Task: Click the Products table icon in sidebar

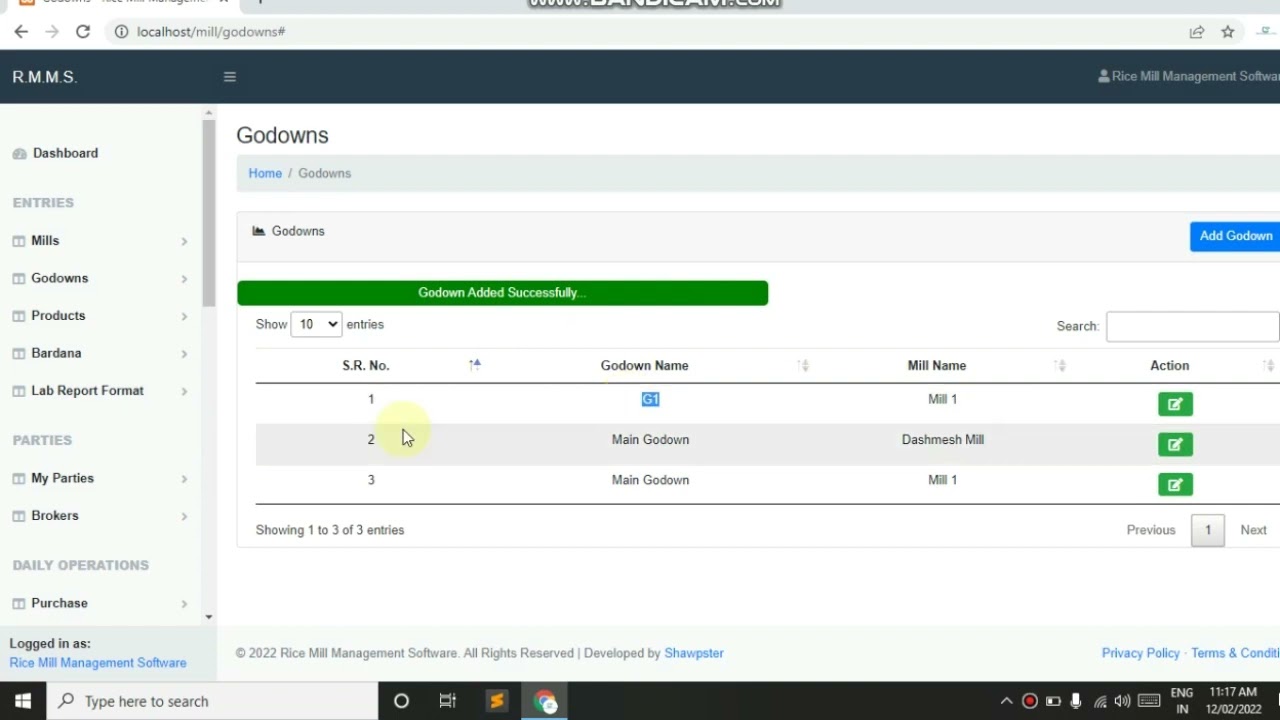Action: pyautogui.click(x=19, y=316)
